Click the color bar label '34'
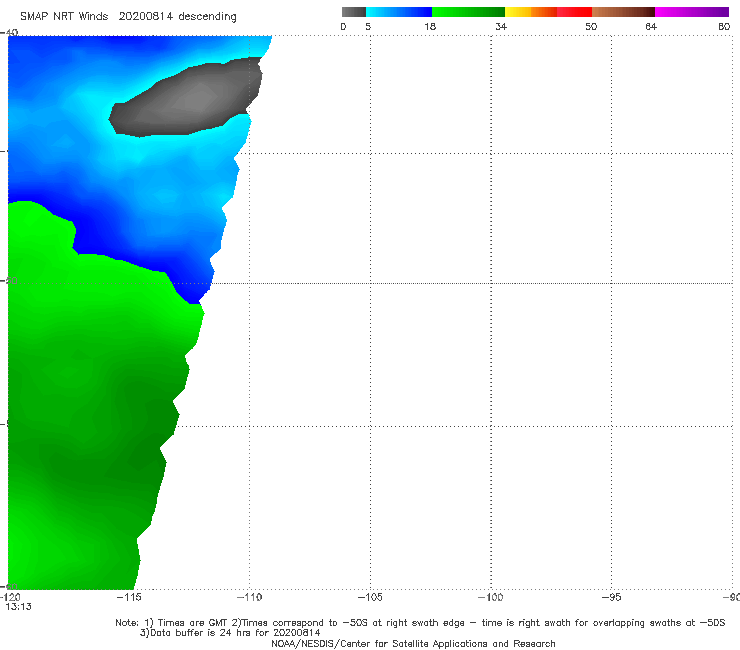Viewport: 740px width, 650px height. coord(501,26)
